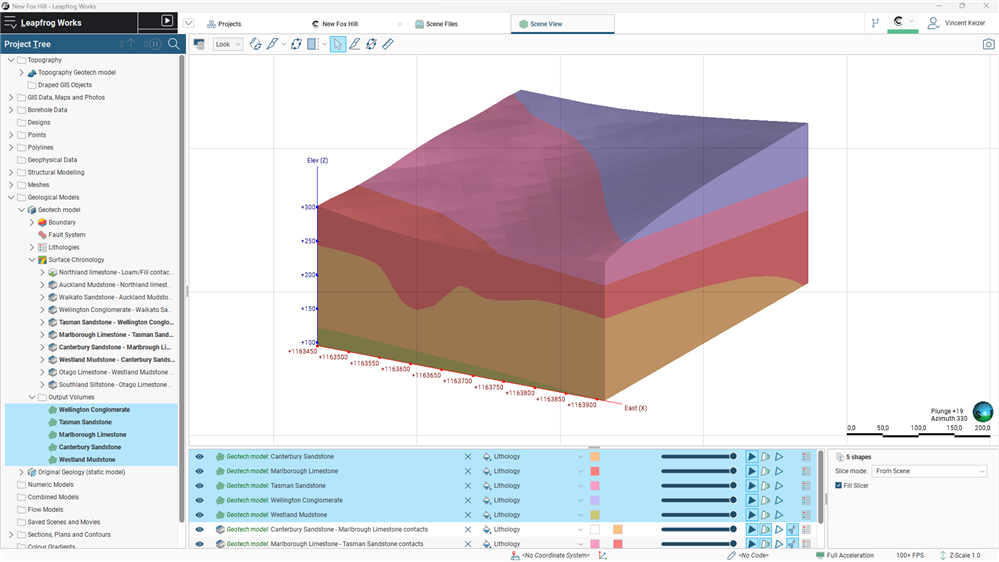999x562 pixels.
Task: Expand the Borehole Data folder
Action: (x=11, y=110)
